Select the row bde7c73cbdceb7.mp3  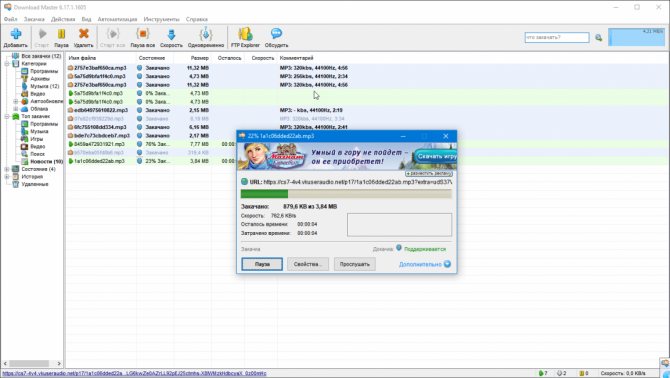click(x=367, y=135)
